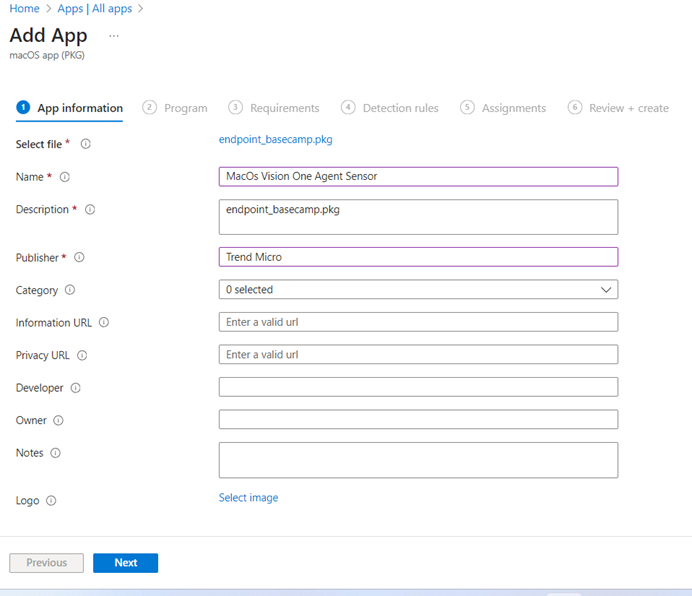Click the Owner text field

coord(418,419)
